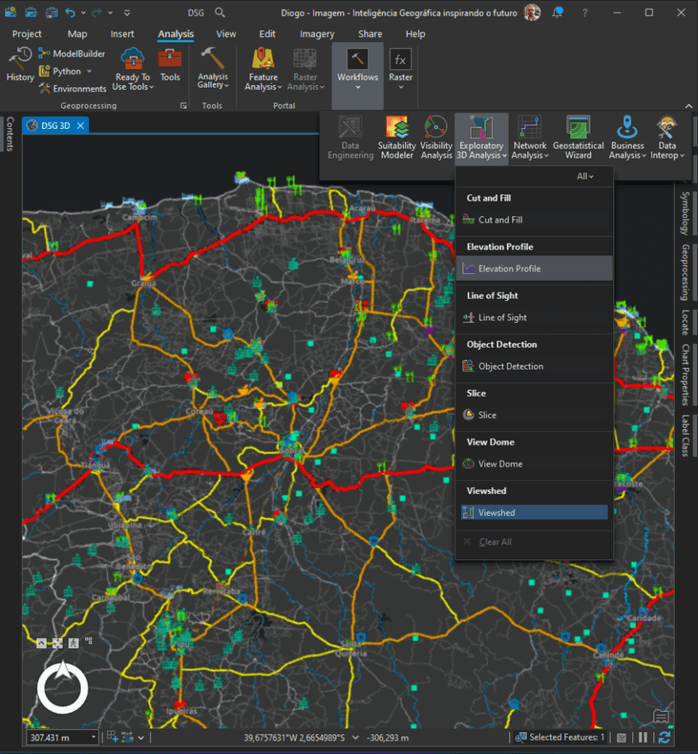Refresh the map view in status bar

[665, 738]
